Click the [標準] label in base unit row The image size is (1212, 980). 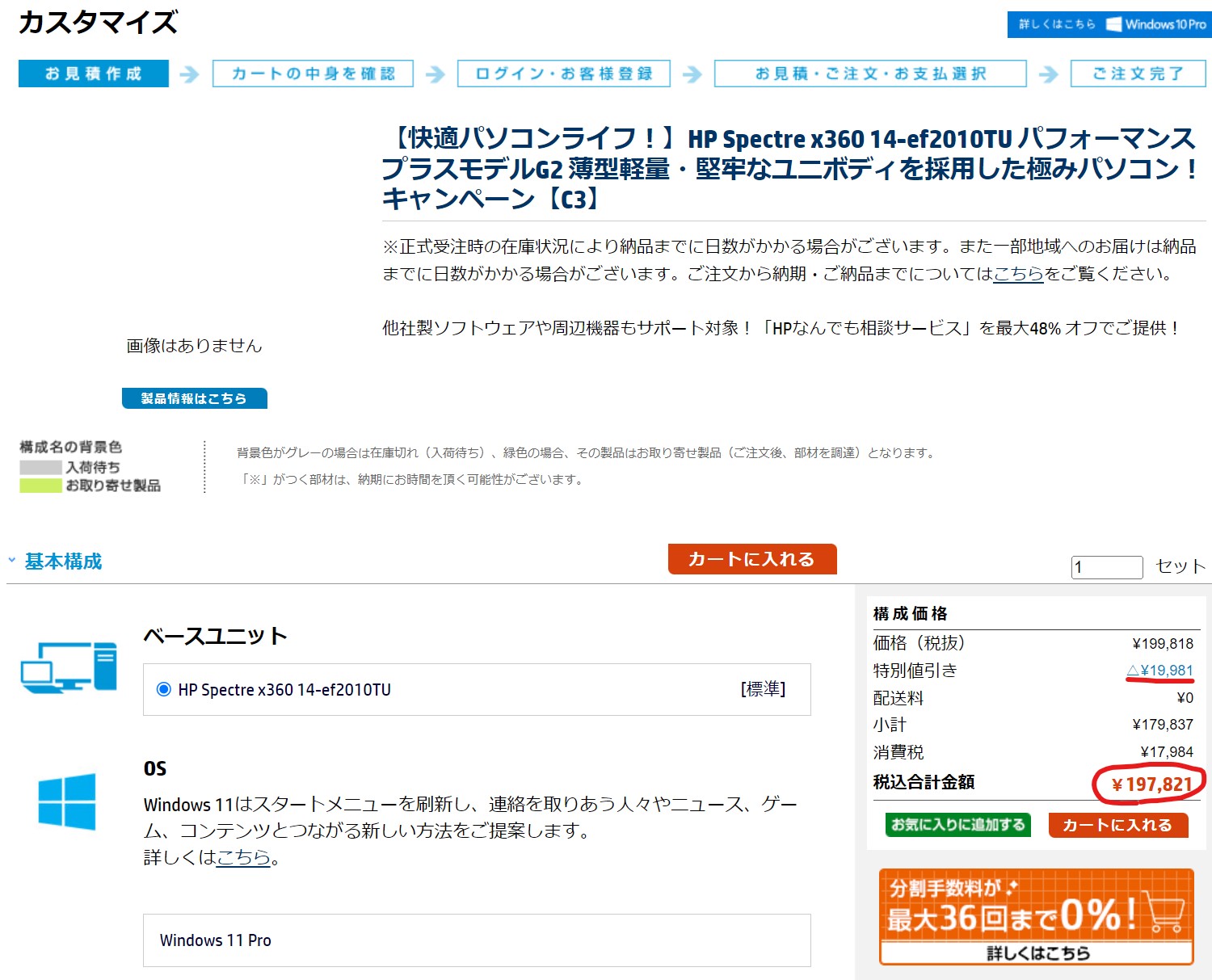point(763,689)
